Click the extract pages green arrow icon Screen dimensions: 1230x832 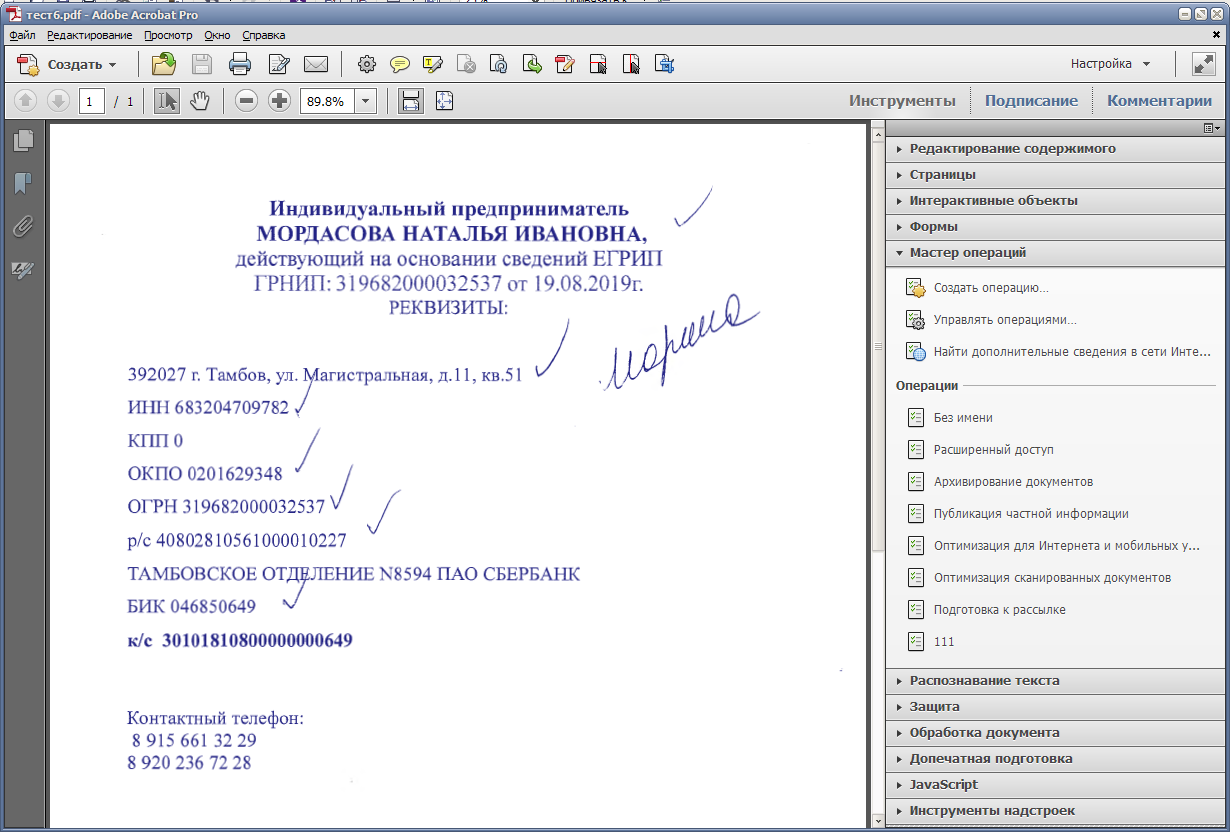coord(532,65)
